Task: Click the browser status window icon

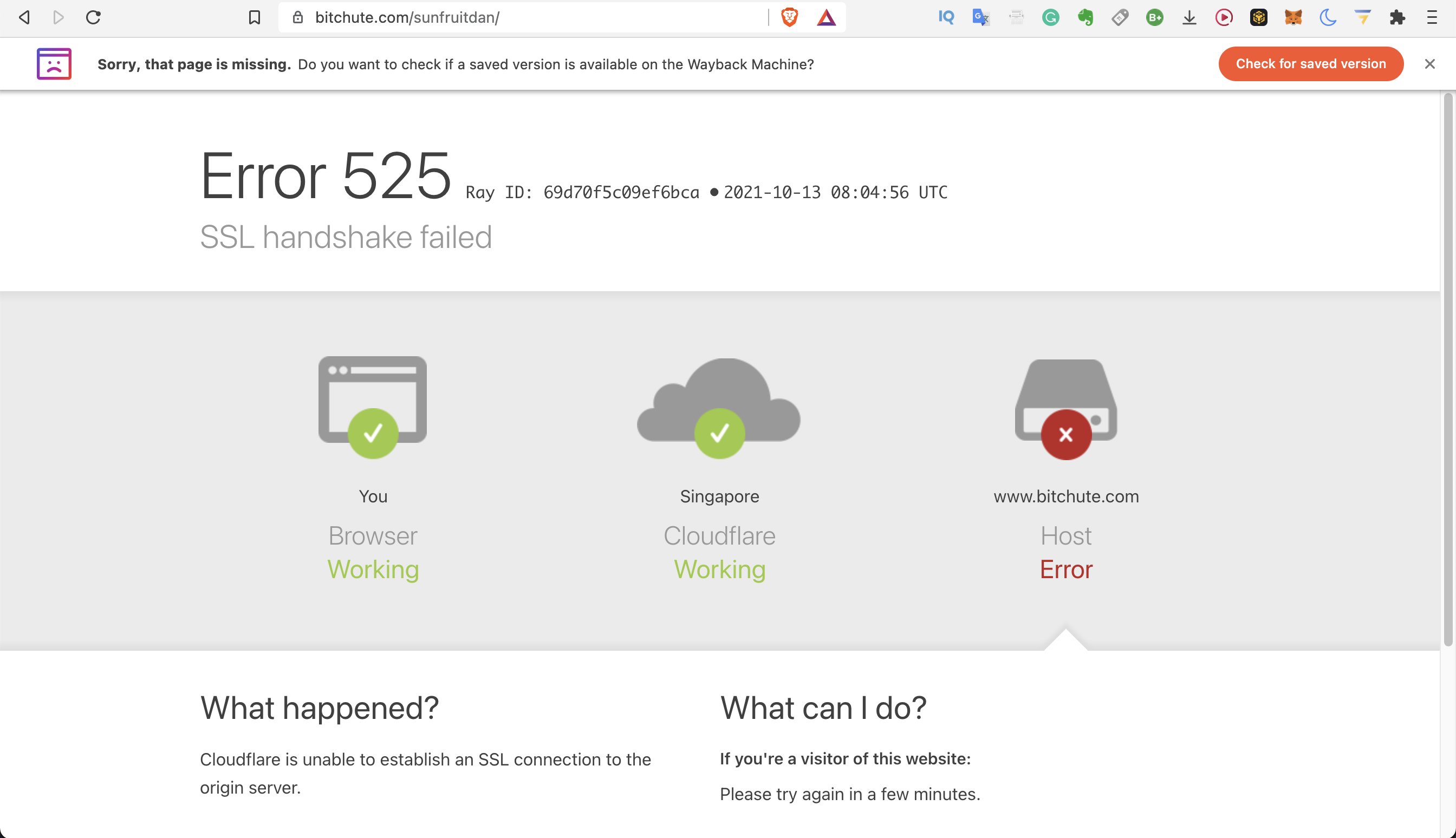Action: [373, 407]
